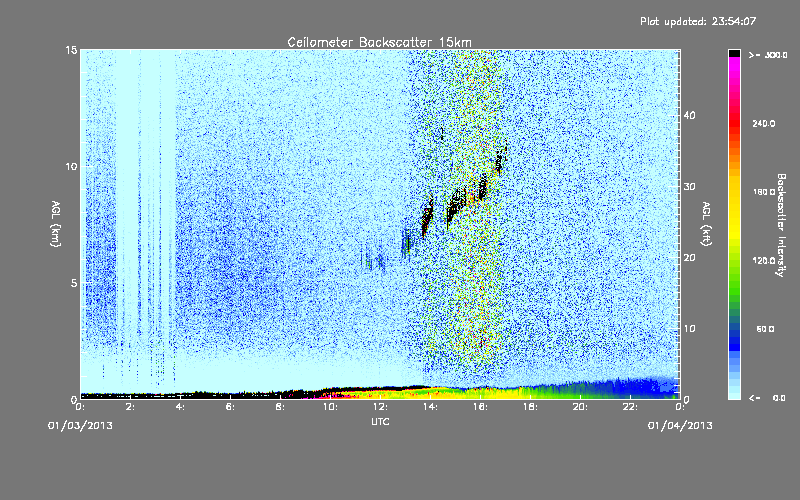The width and height of the screenshot is (800, 500).
Task: Click the 6: hour tick on time axis
Action: 231,407
